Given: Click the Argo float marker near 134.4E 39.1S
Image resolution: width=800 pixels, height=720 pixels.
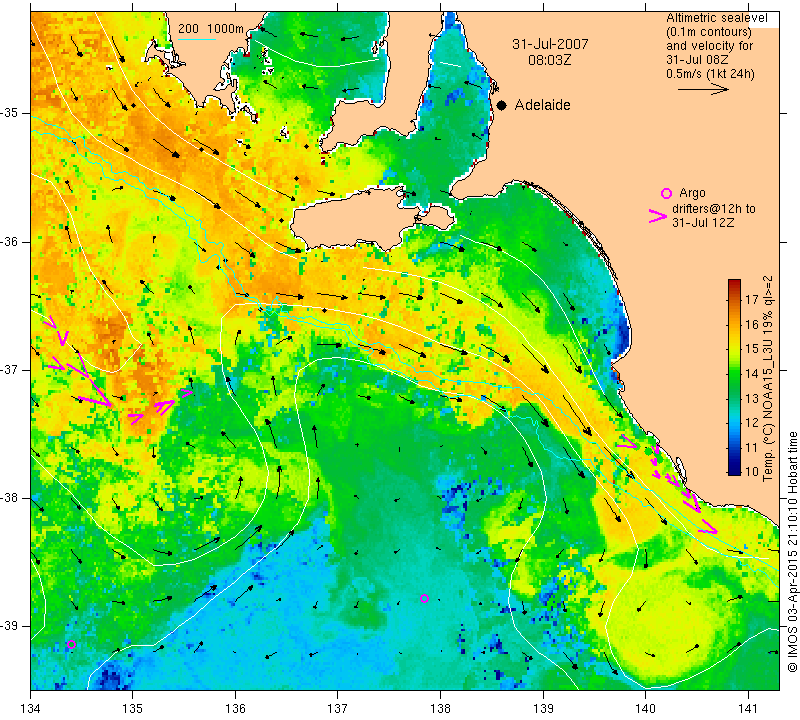Looking at the screenshot, I should pos(72,644).
